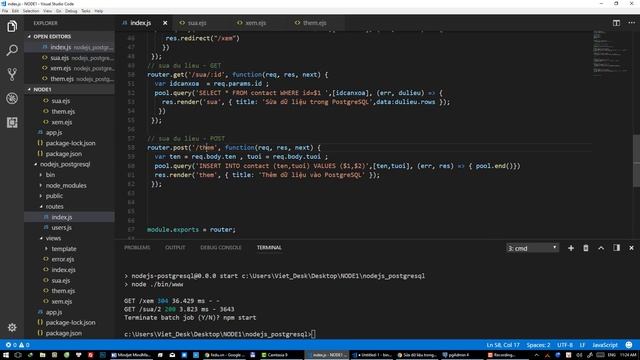Screen dimensions: 640x360
Task: Click the editor vertical scrollbar thumb
Action: (636, 160)
